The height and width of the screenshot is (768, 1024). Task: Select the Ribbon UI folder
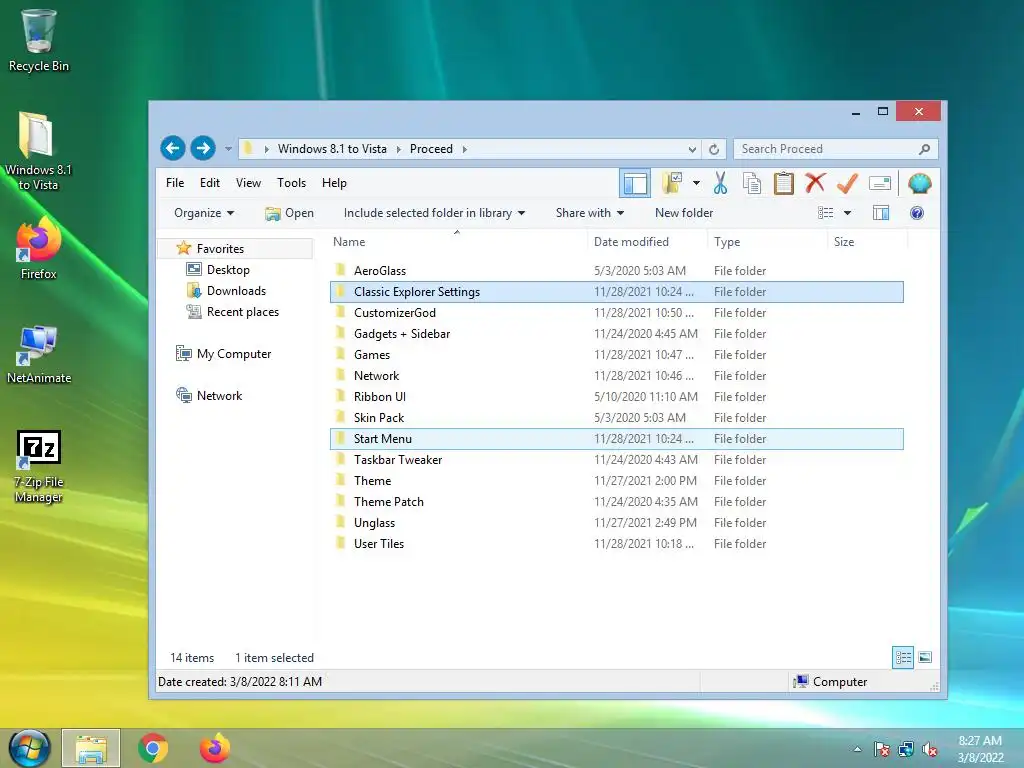[x=616, y=396]
